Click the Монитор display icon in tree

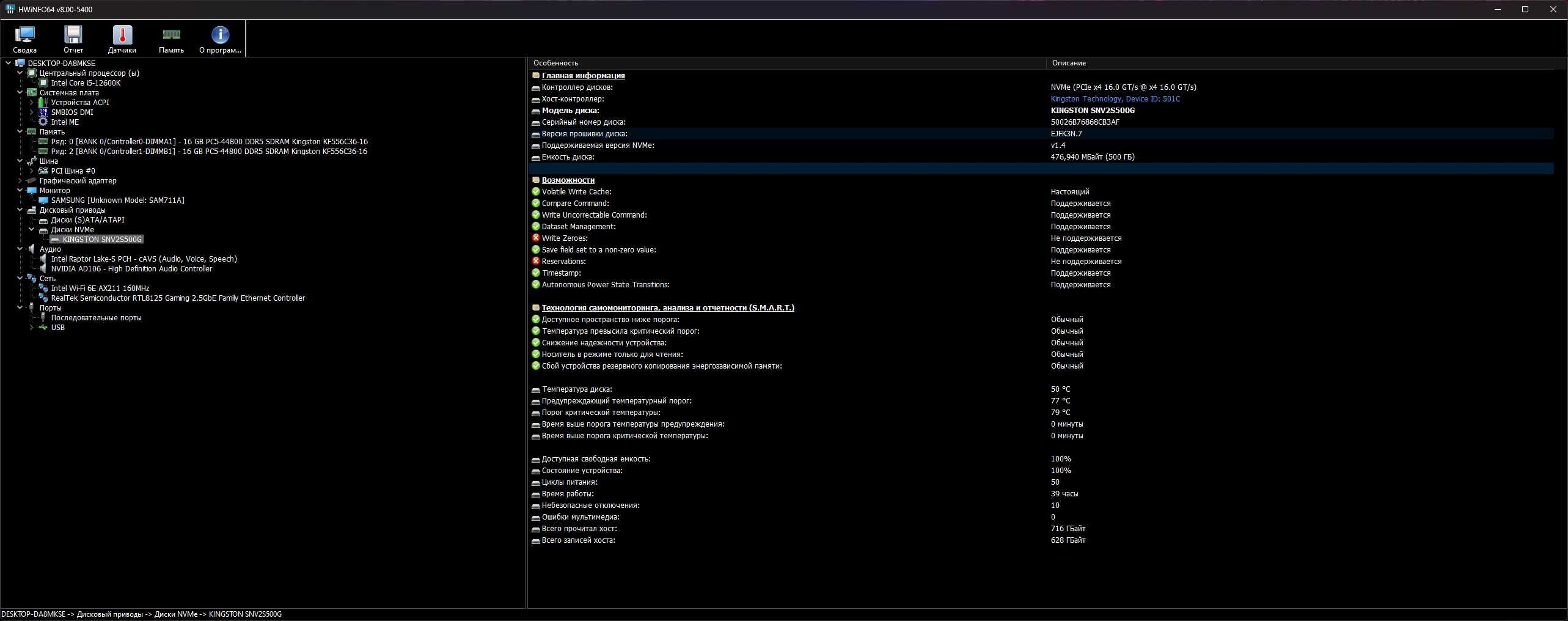[x=32, y=190]
